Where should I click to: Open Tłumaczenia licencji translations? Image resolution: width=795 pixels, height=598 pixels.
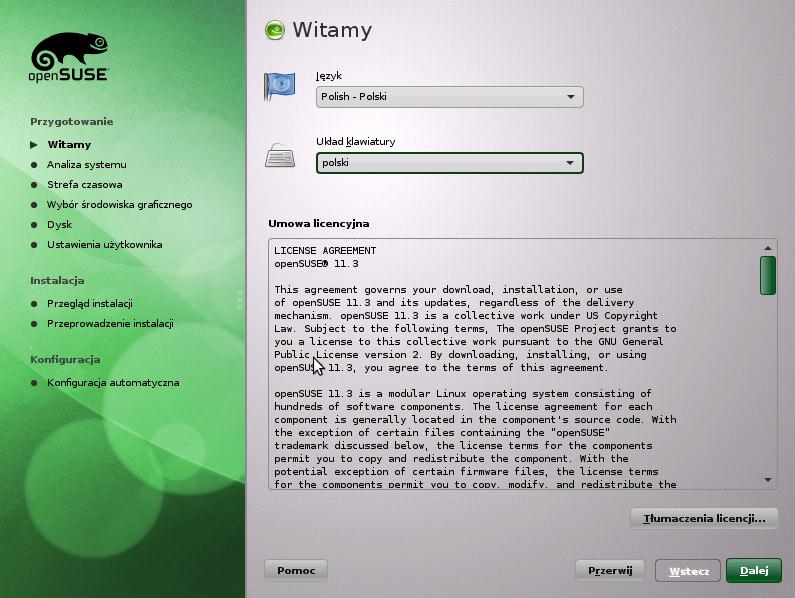pyautogui.click(x=704, y=518)
